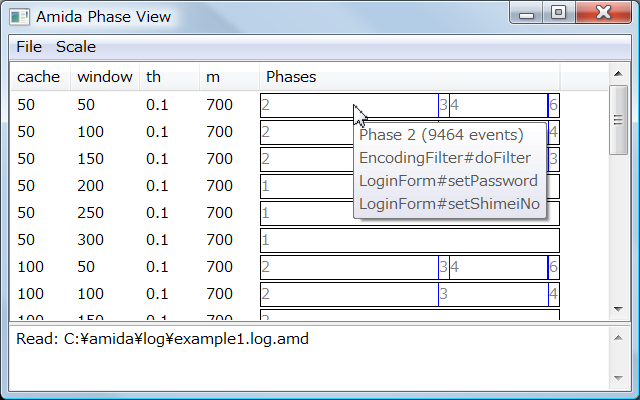
Task: Open the File menu
Action: coord(29,47)
